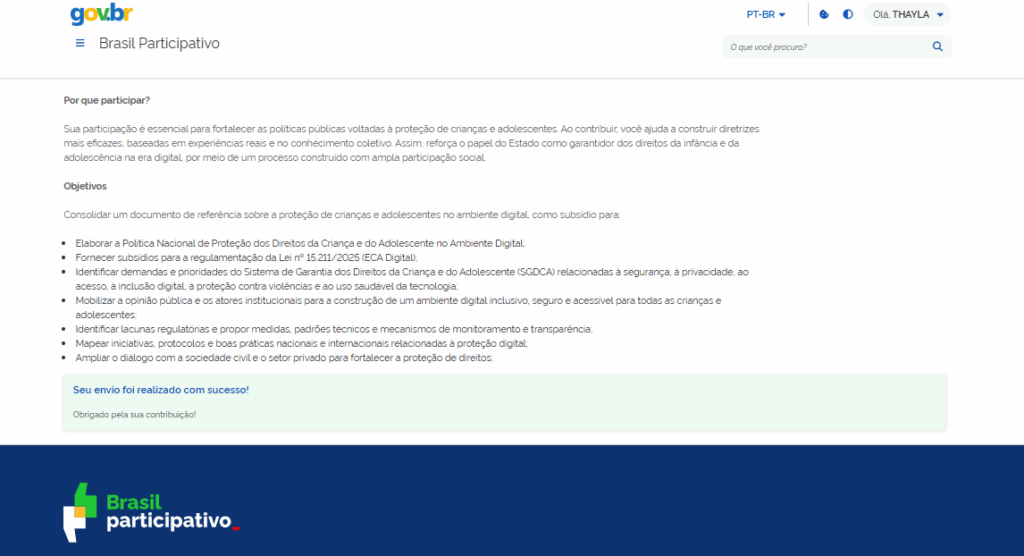The image size is (1024, 556).
Task: Click the 'Seu envio foi realizado com sucesso!' message
Action: click(x=161, y=390)
